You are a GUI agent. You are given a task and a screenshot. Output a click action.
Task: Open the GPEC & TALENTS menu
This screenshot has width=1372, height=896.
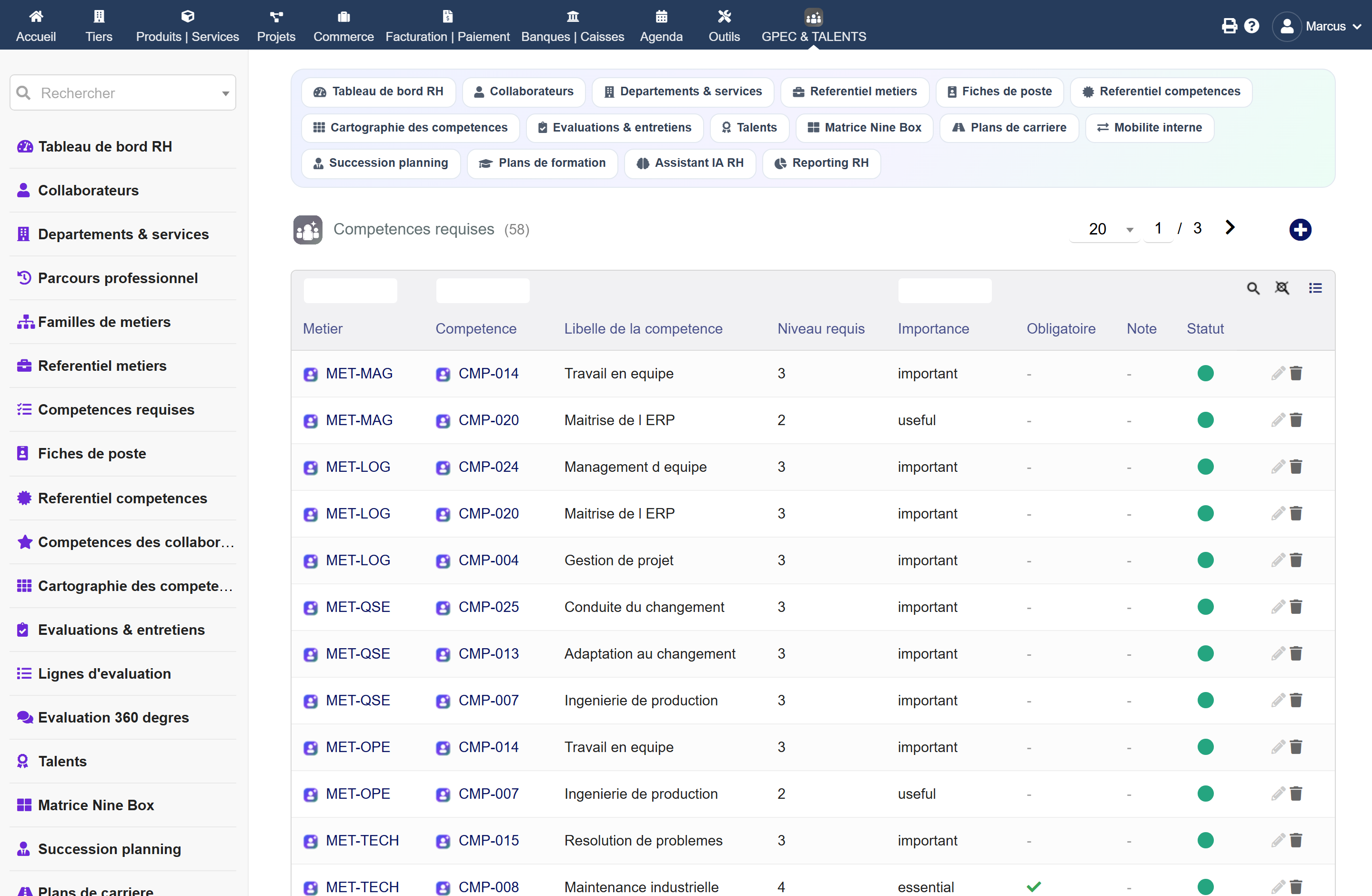coord(813,26)
